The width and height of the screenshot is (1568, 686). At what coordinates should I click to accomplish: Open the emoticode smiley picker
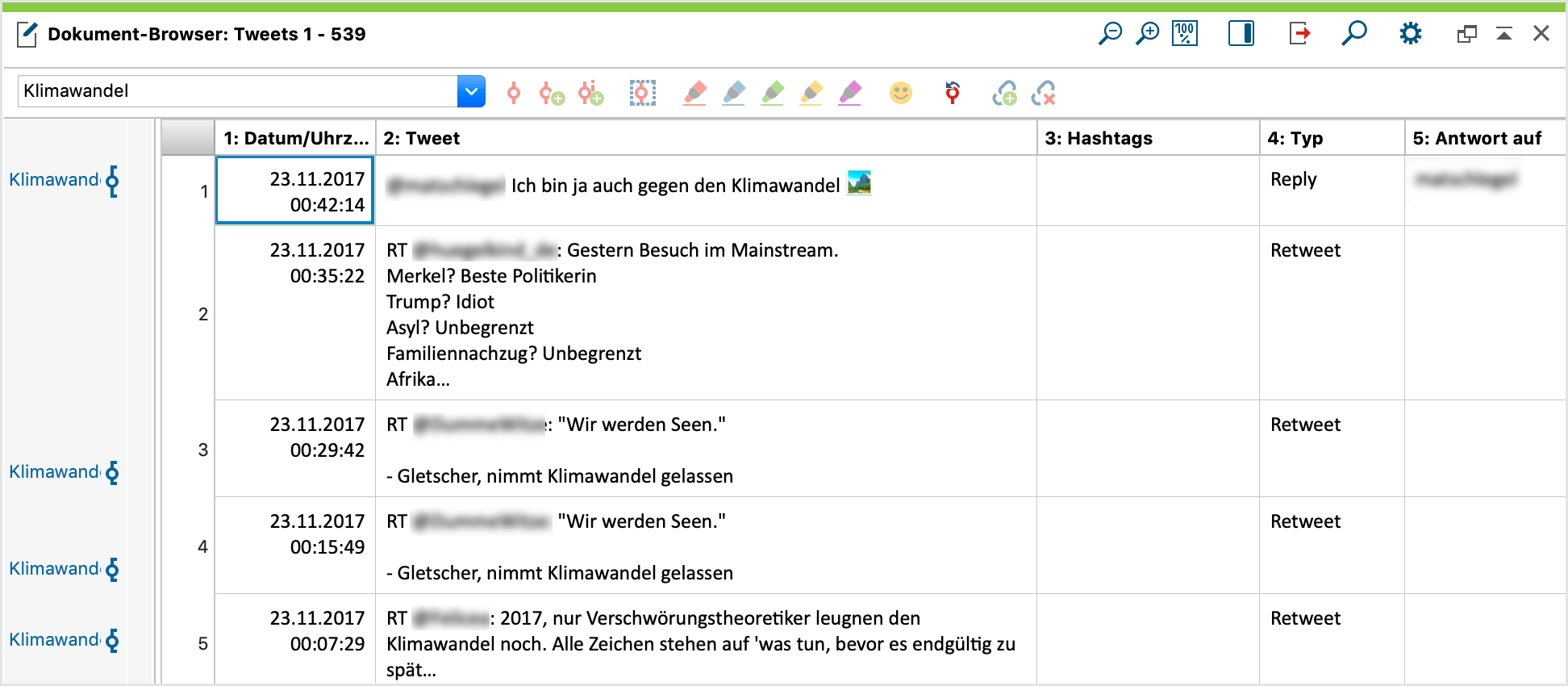pos(901,93)
